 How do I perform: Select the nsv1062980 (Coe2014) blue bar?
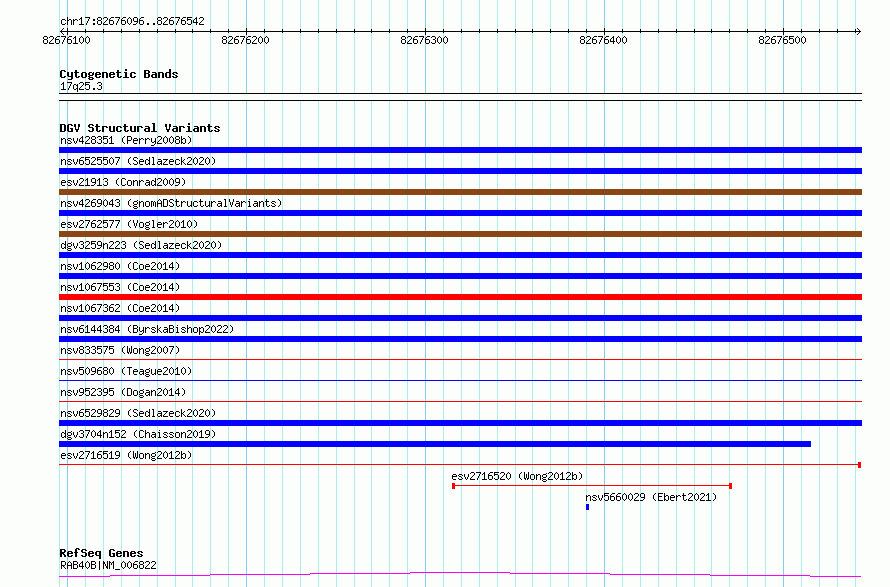click(460, 276)
